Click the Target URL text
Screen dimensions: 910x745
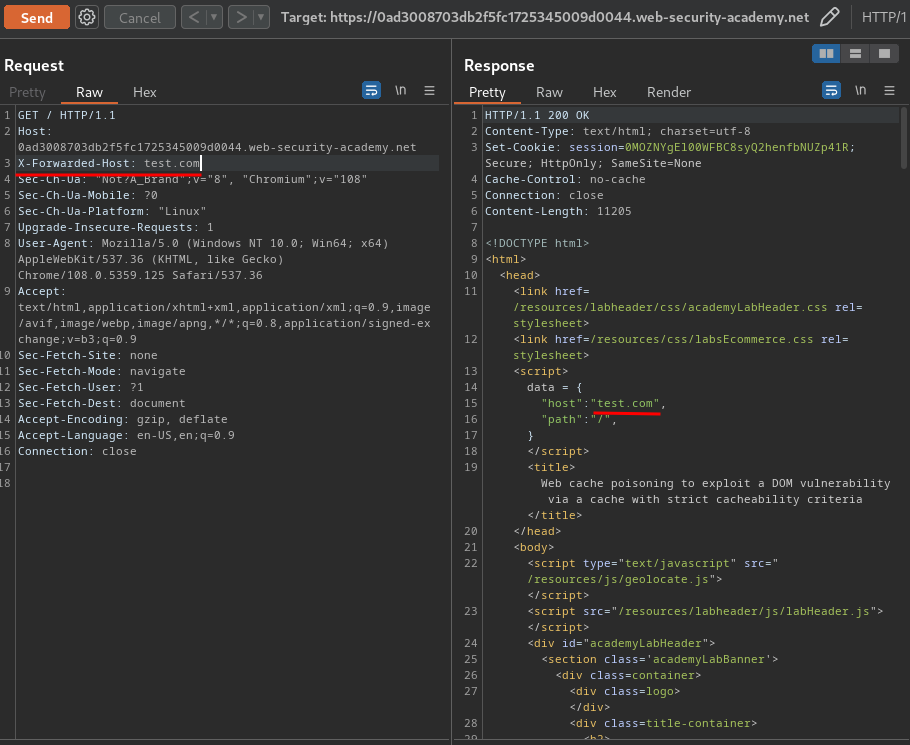click(x=544, y=17)
